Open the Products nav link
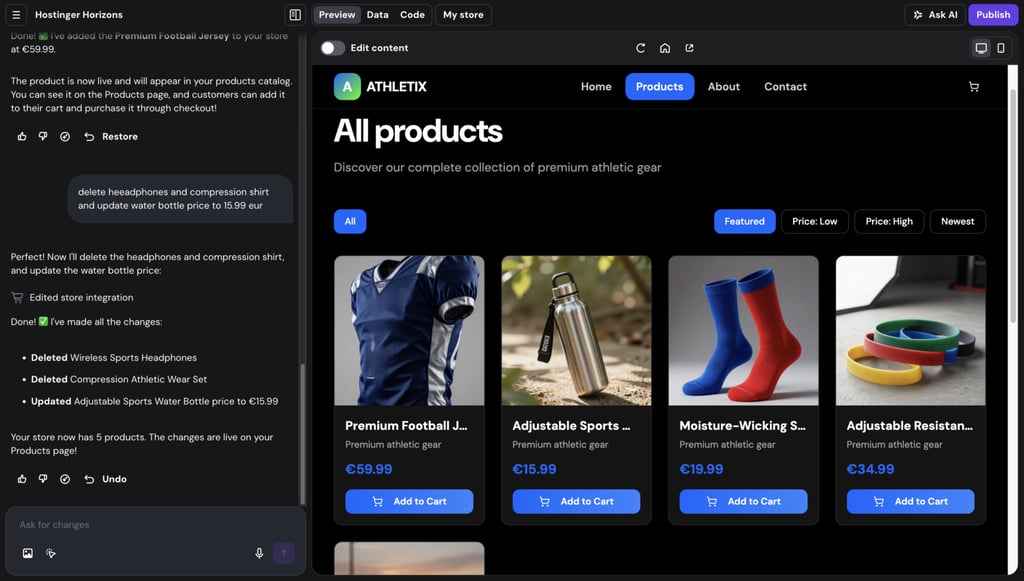The image size is (1024, 581). tap(659, 86)
